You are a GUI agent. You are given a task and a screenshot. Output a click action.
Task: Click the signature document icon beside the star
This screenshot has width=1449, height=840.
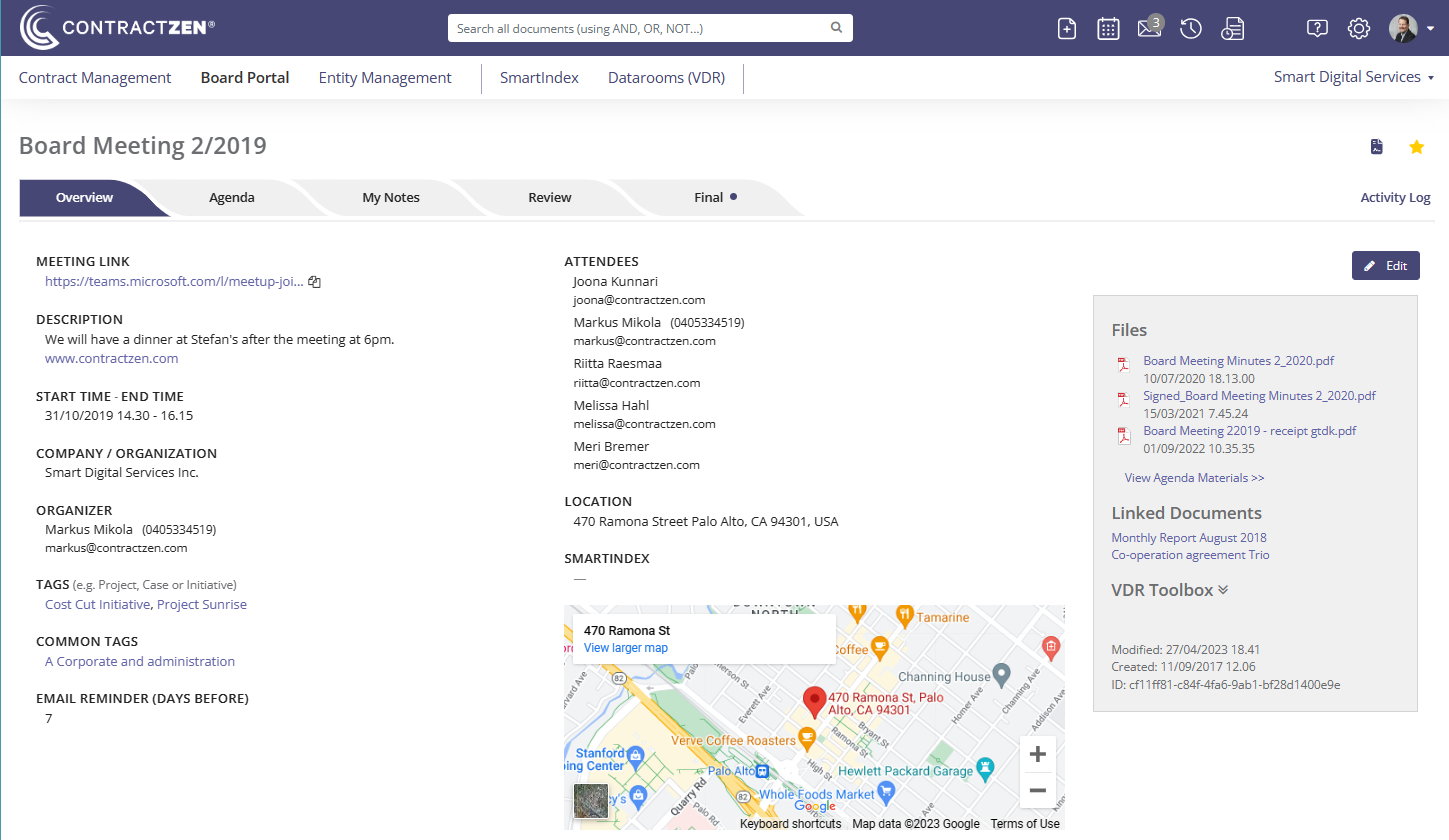pyautogui.click(x=1377, y=147)
